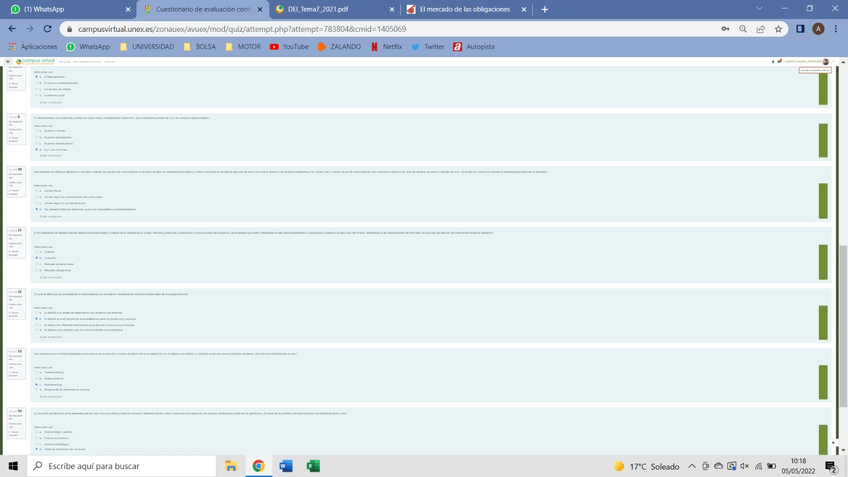Open the Netflix bookmark
This screenshot has height=477, width=848.
385,47
